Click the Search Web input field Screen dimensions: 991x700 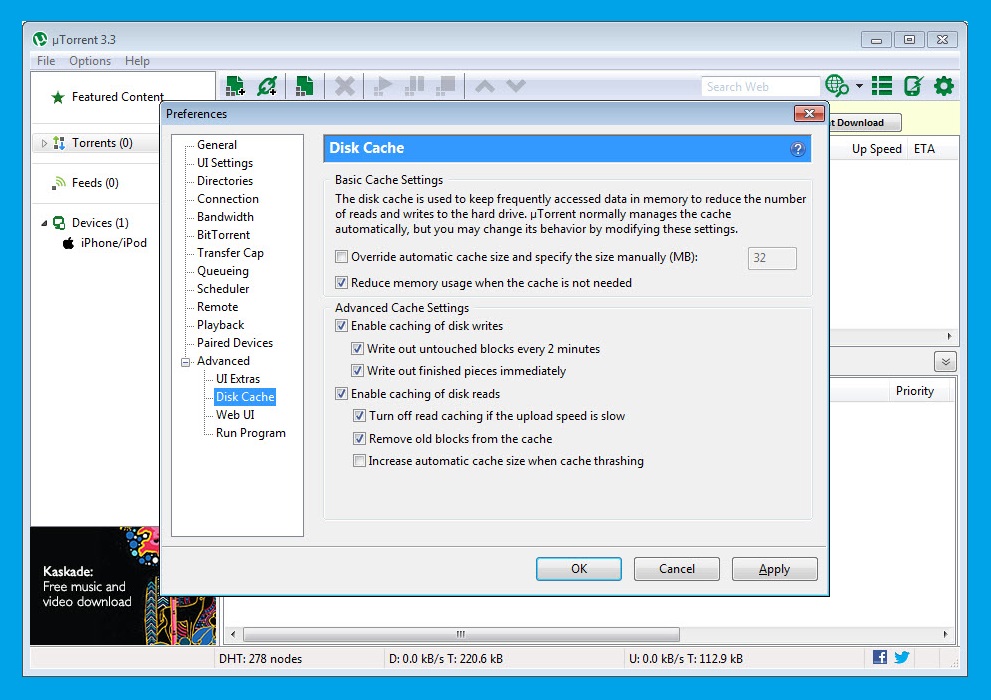click(x=760, y=87)
